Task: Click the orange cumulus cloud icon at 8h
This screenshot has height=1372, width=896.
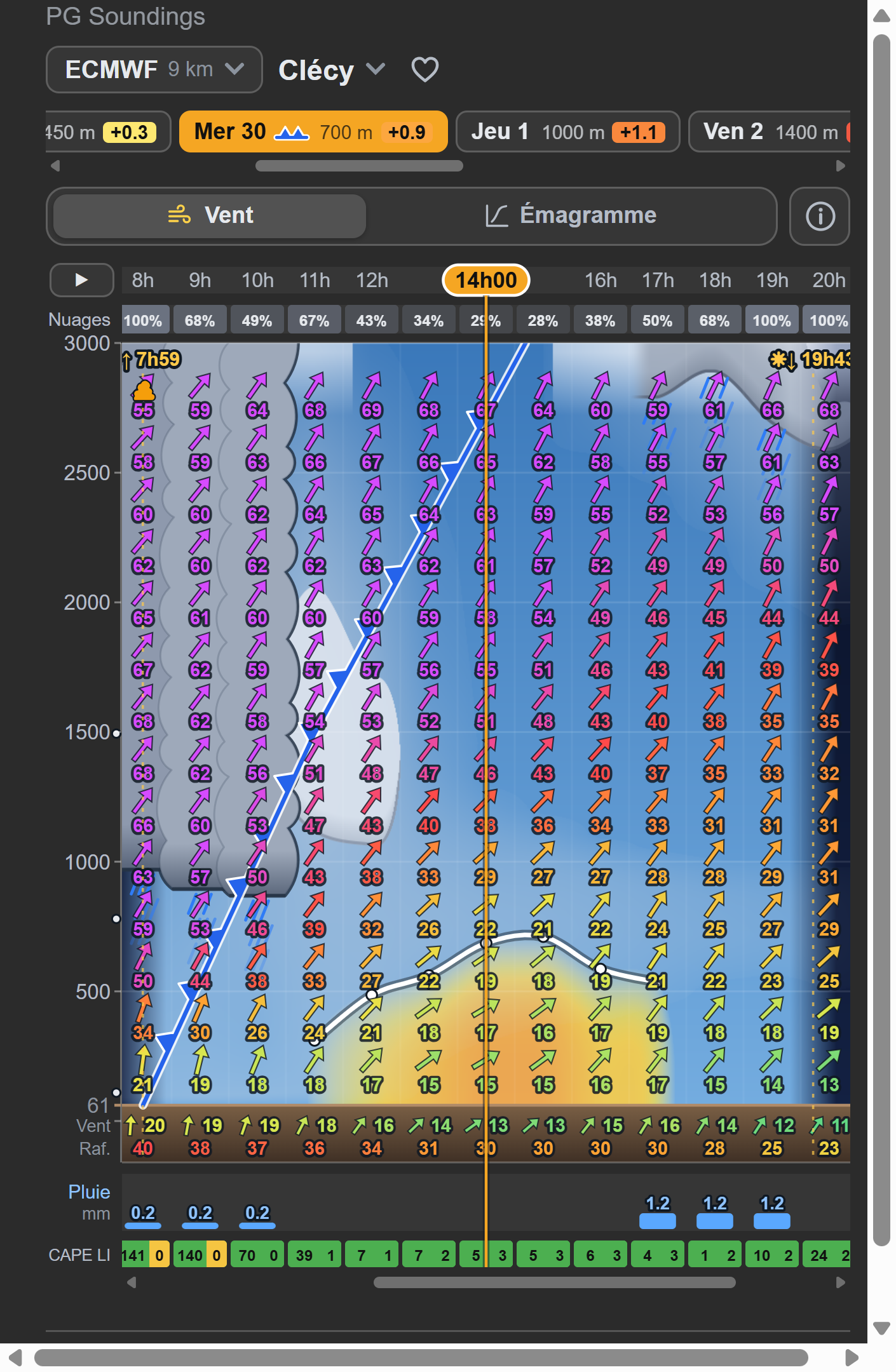Action: click(x=144, y=389)
